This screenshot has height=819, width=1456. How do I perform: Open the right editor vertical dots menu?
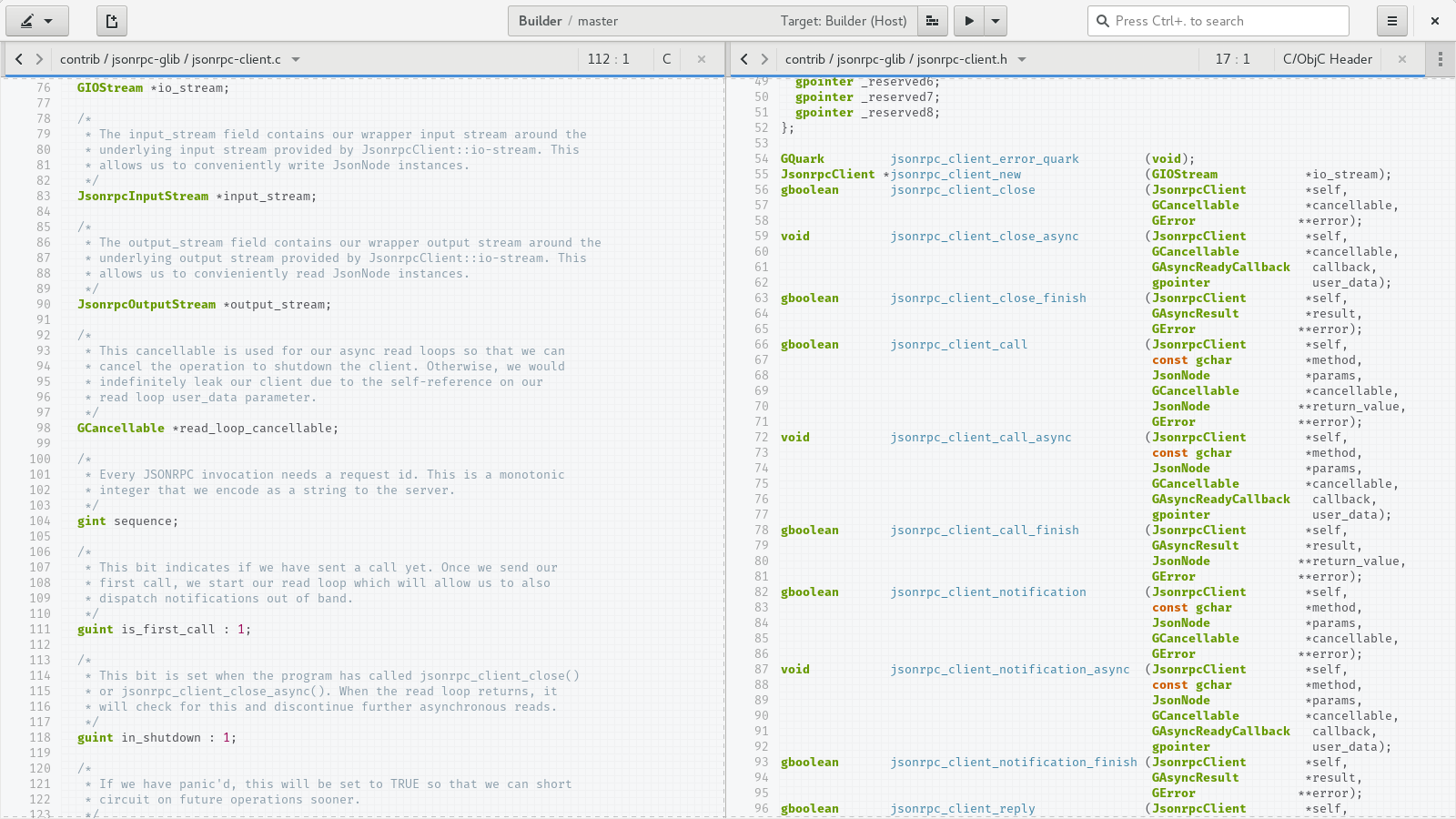1441,59
